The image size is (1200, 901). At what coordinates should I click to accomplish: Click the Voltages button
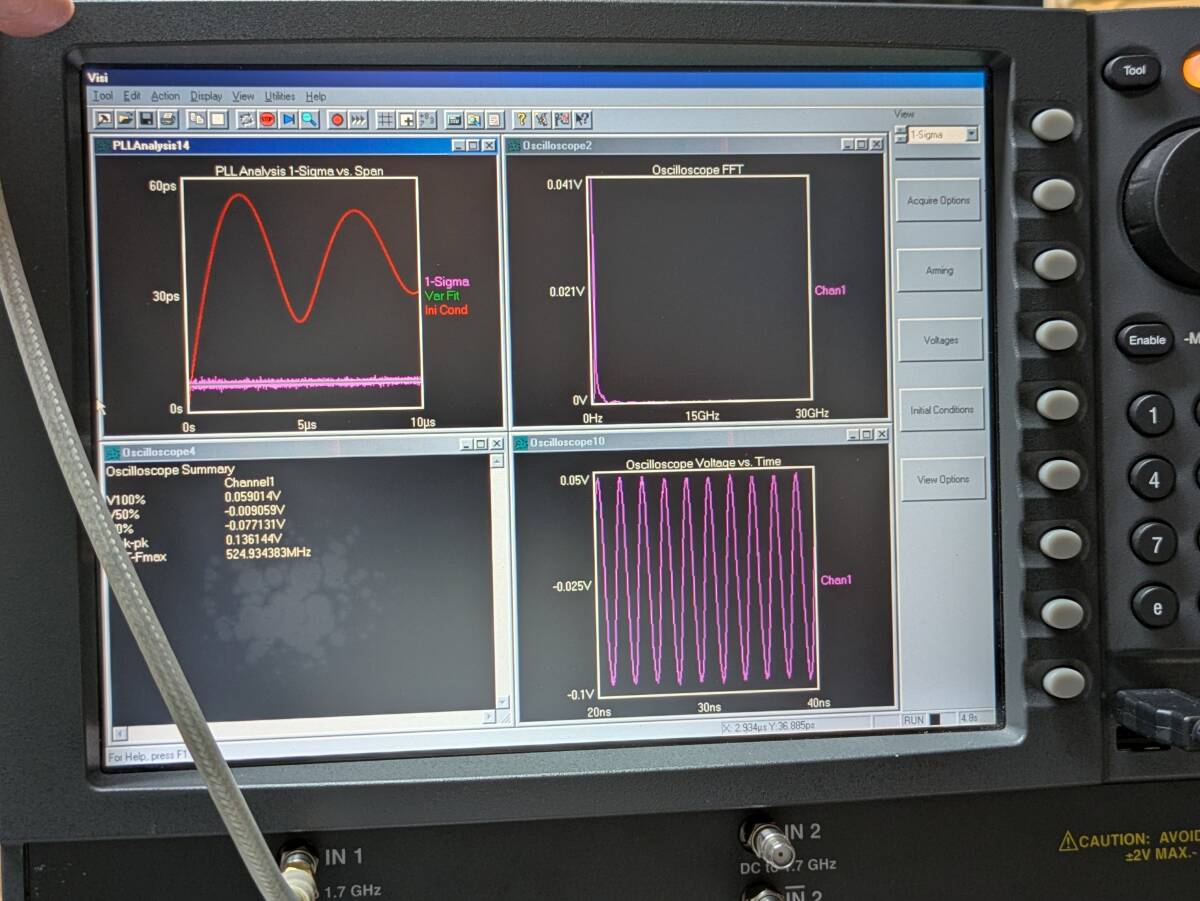940,340
